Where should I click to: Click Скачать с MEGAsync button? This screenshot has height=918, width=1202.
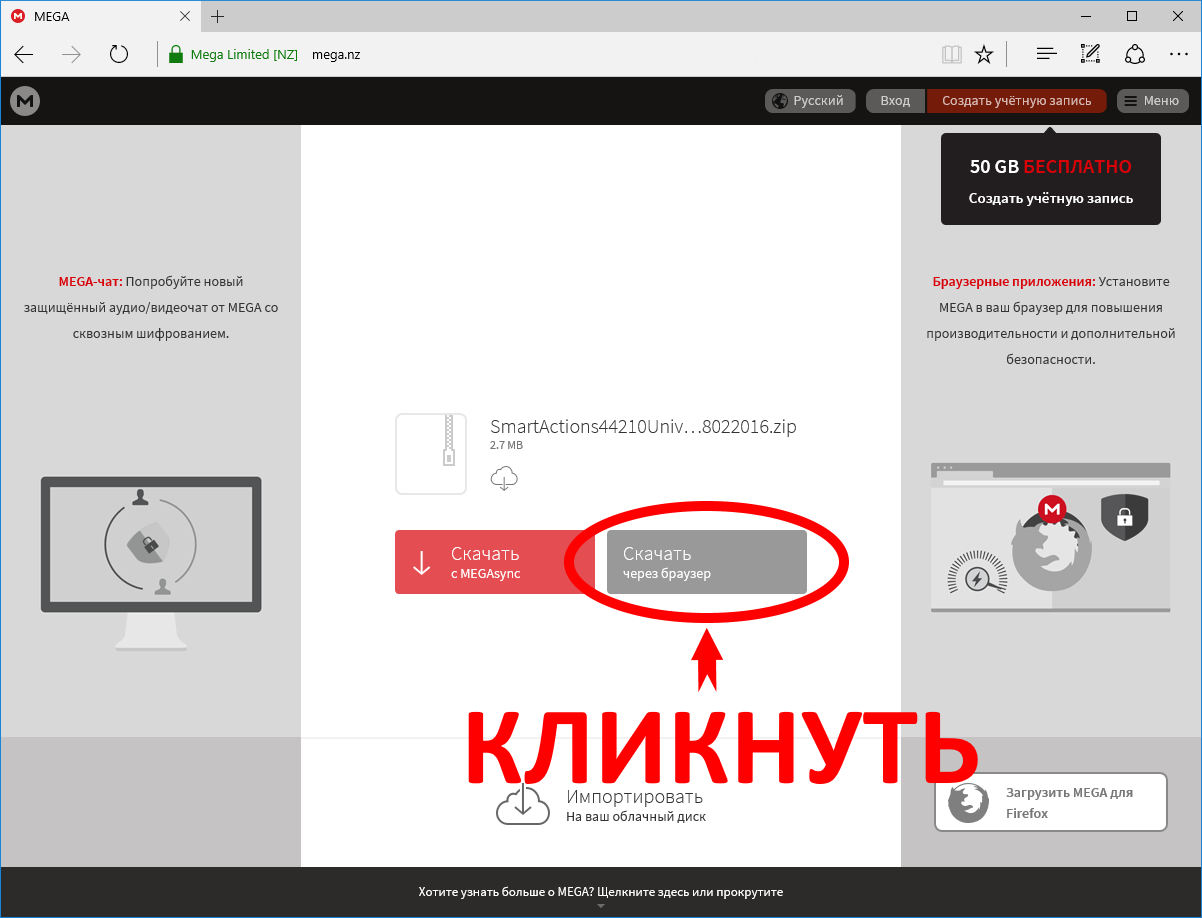tap(495, 562)
